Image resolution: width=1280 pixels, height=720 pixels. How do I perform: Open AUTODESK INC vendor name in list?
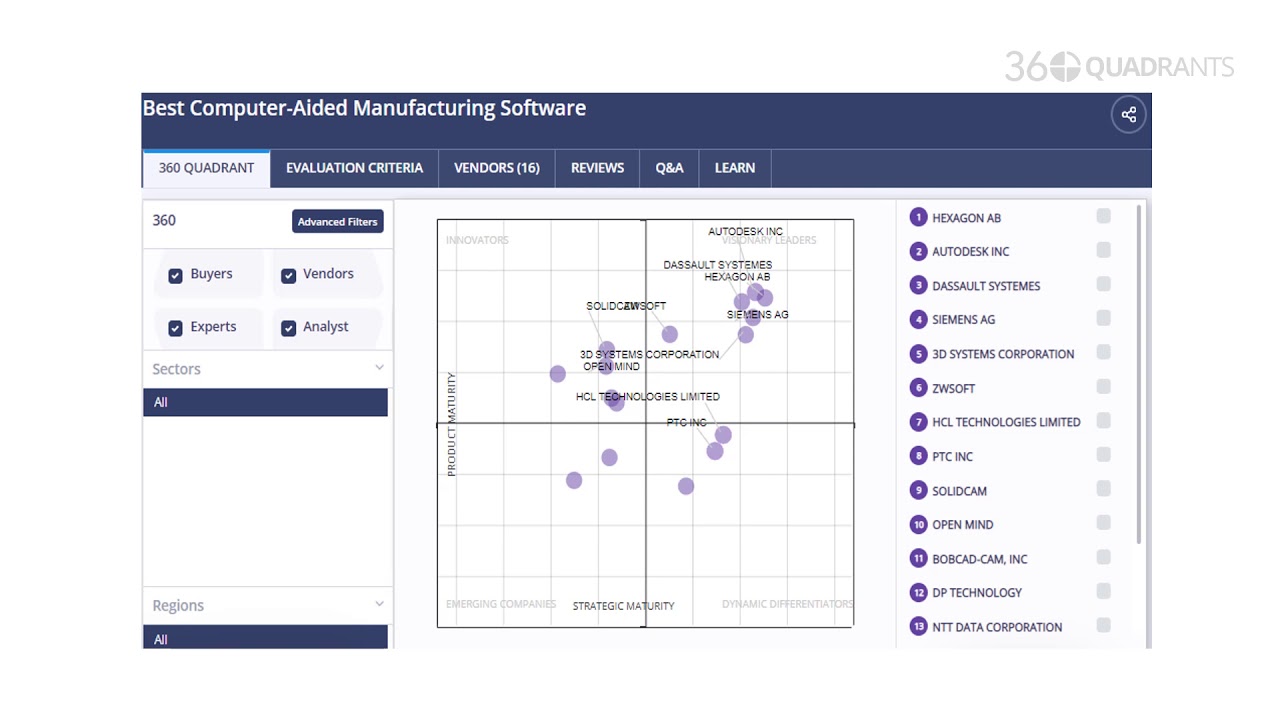point(971,252)
